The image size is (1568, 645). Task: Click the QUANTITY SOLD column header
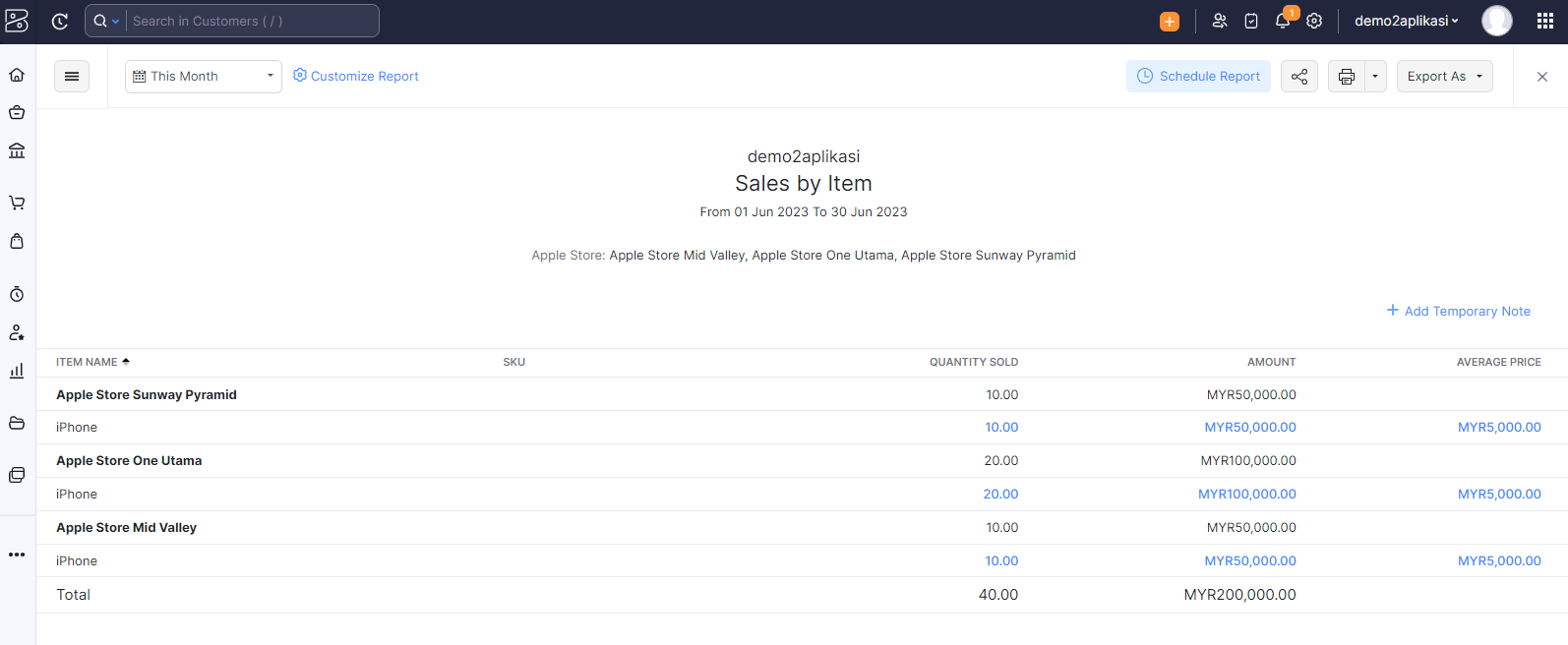(x=974, y=362)
